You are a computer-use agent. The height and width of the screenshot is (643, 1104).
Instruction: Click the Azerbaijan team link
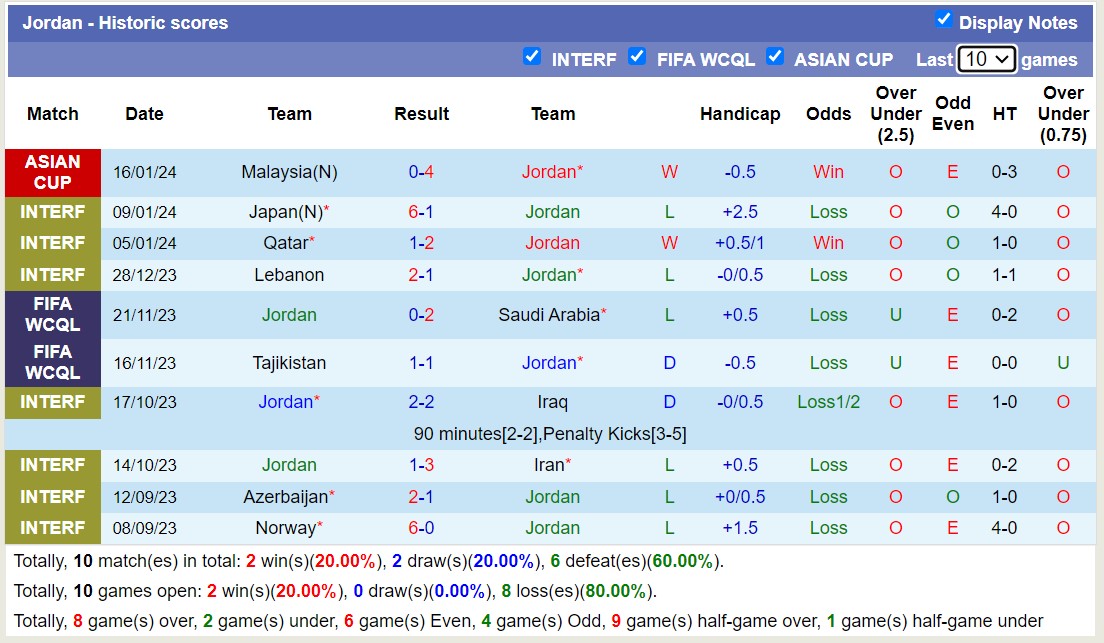click(287, 496)
